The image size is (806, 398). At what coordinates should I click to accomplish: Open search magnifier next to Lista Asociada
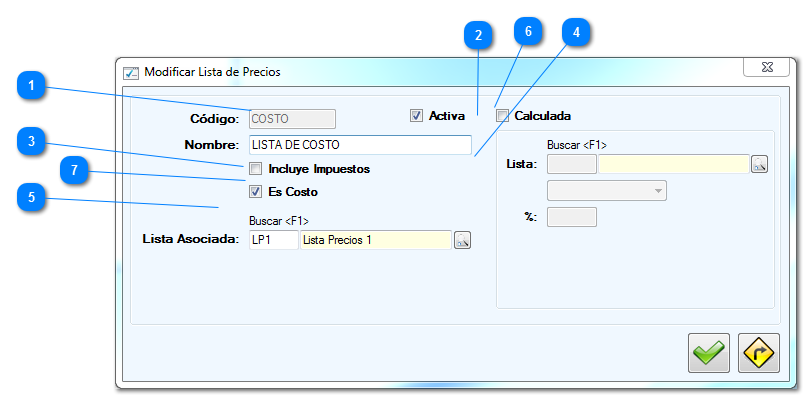(x=463, y=240)
